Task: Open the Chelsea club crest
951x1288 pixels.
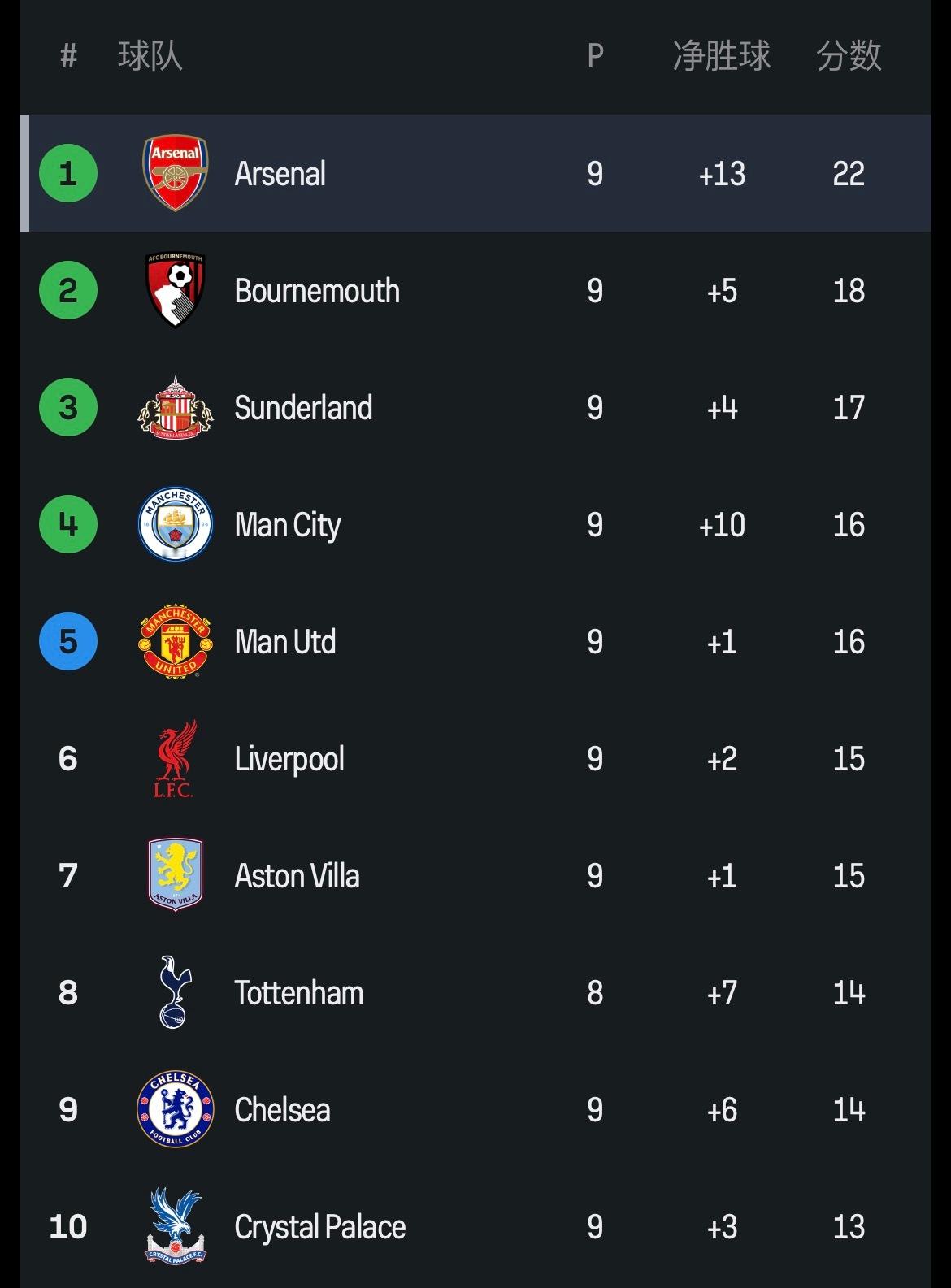Action: coord(175,1109)
